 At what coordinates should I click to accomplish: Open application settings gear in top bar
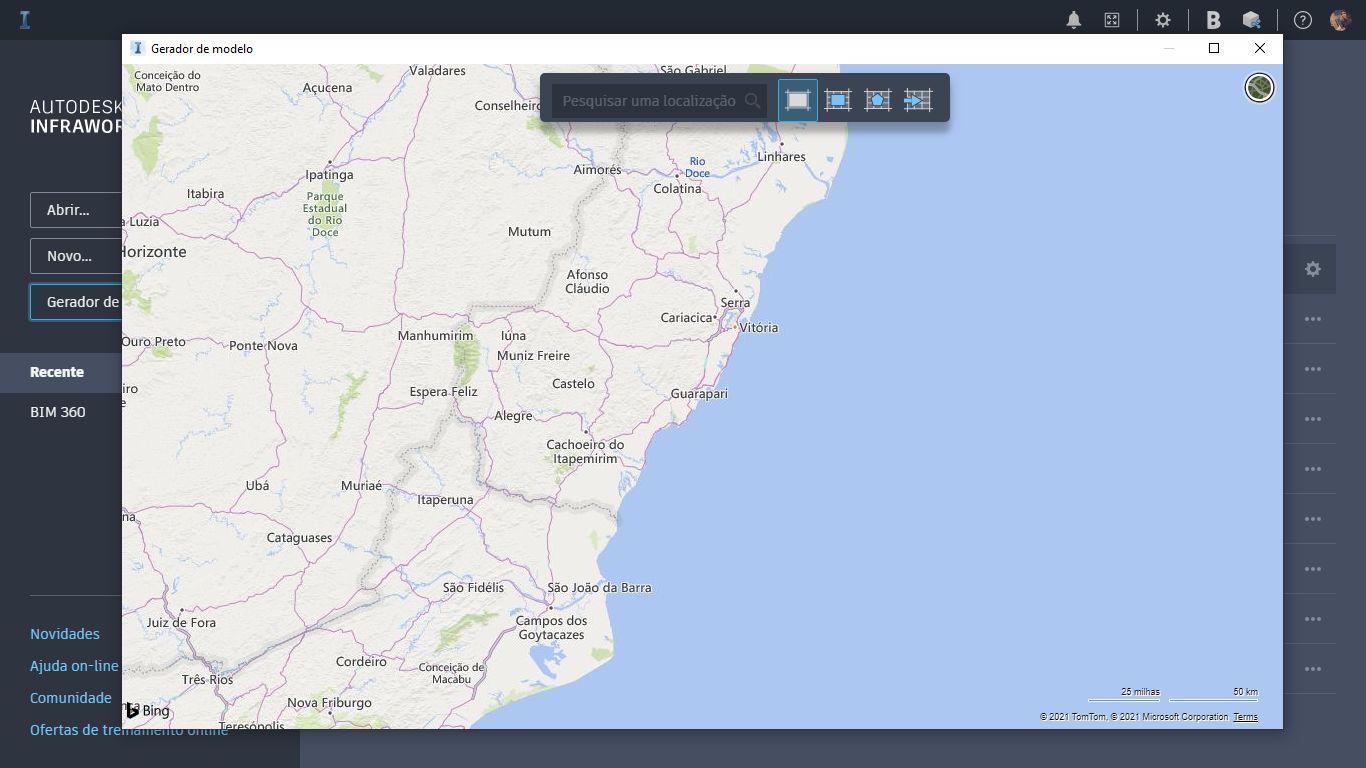click(x=1163, y=20)
